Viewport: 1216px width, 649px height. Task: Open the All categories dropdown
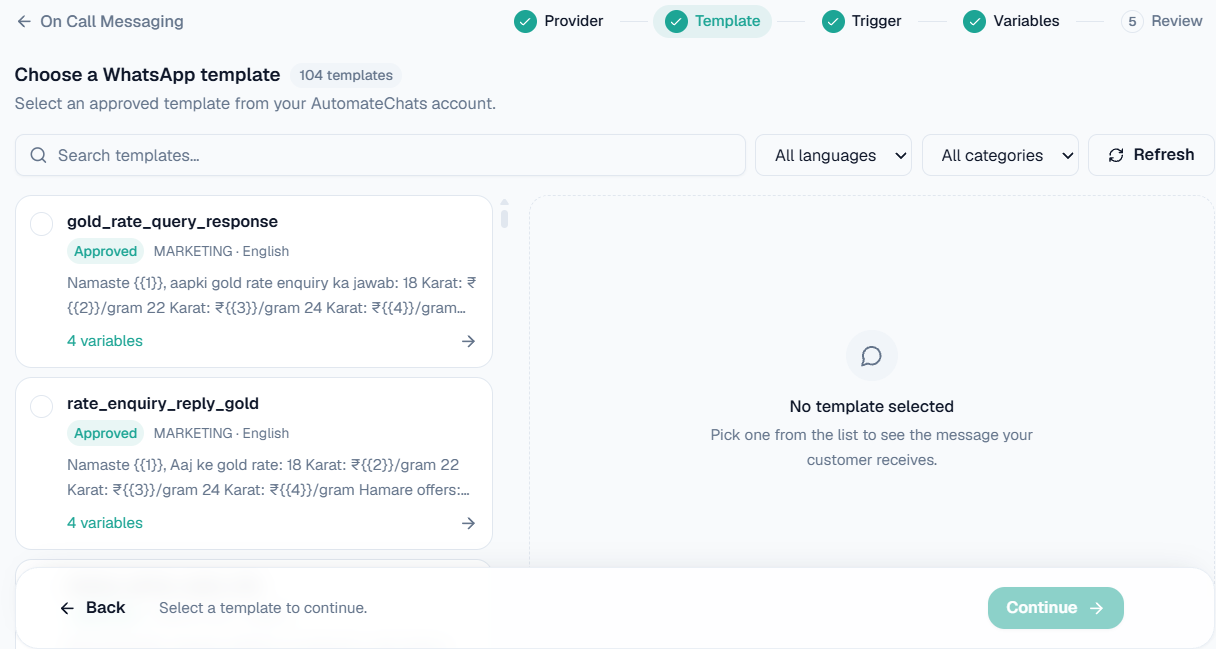[1000, 155]
